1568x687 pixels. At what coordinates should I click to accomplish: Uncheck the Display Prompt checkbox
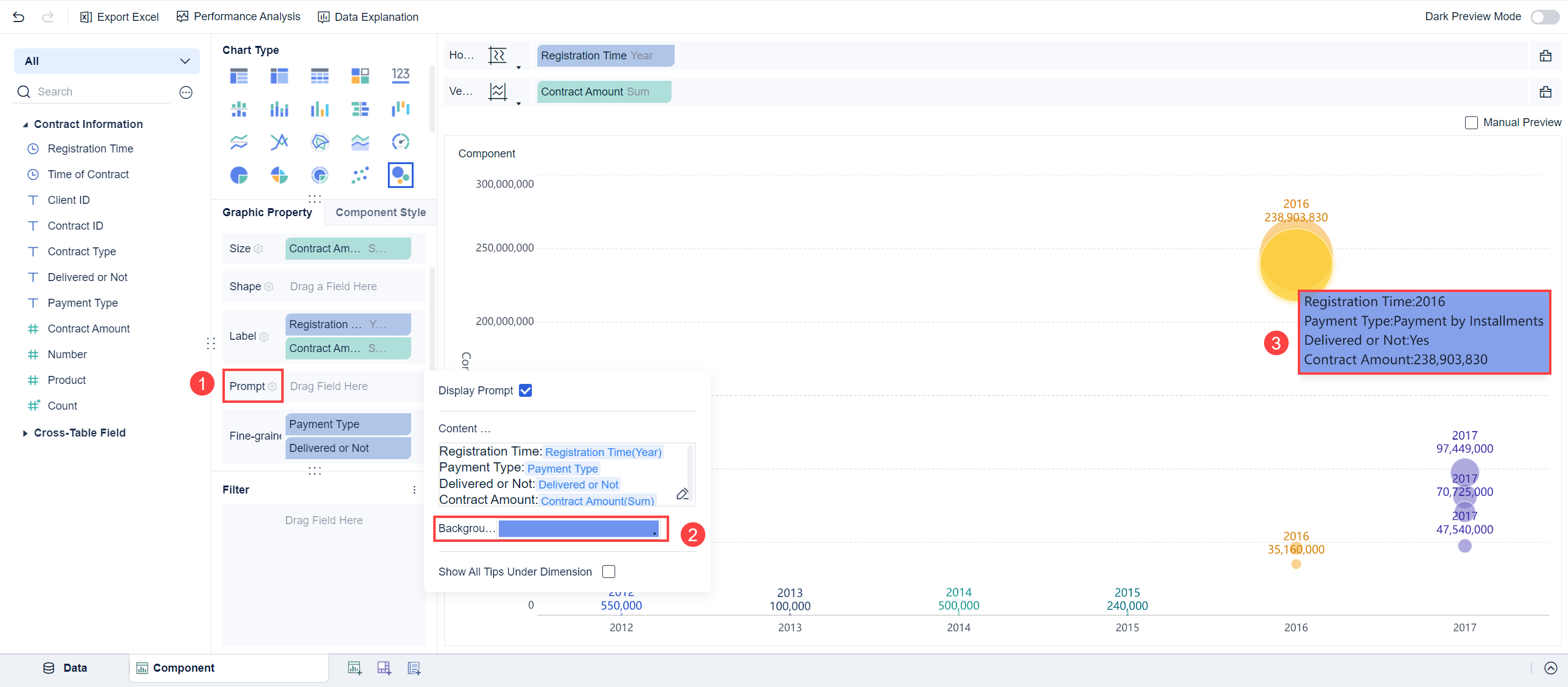pos(525,391)
